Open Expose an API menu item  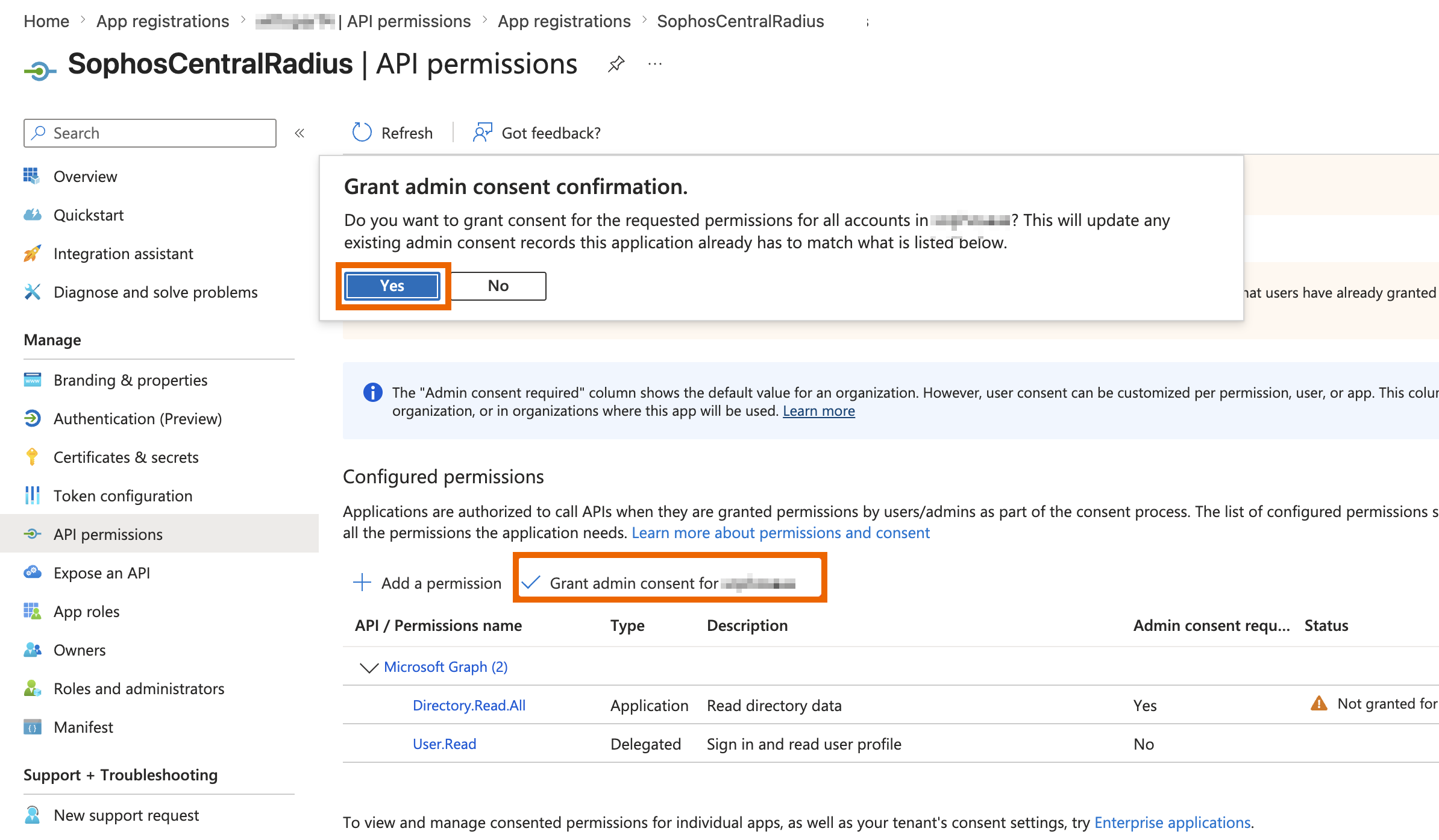coord(102,572)
